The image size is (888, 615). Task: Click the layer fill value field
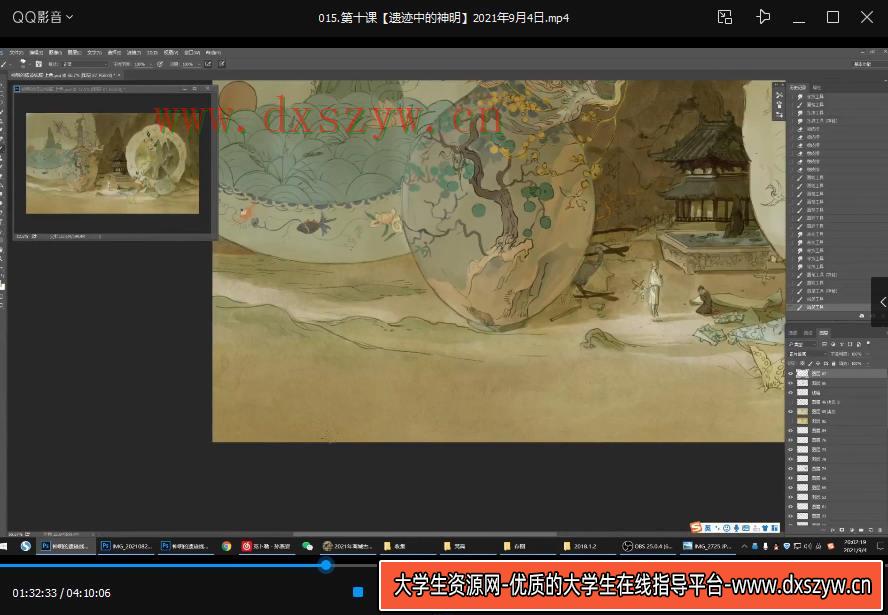point(857,364)
